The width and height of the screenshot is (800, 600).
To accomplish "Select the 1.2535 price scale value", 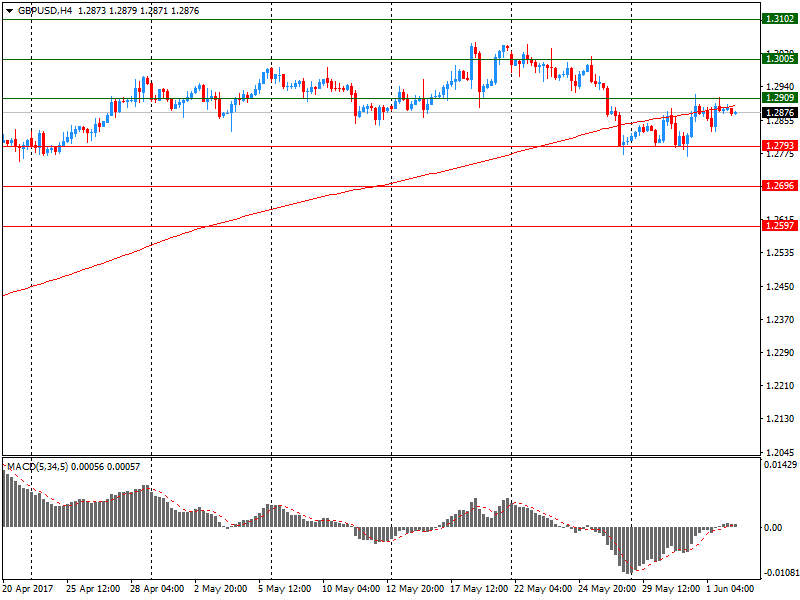I will [780, 253].
